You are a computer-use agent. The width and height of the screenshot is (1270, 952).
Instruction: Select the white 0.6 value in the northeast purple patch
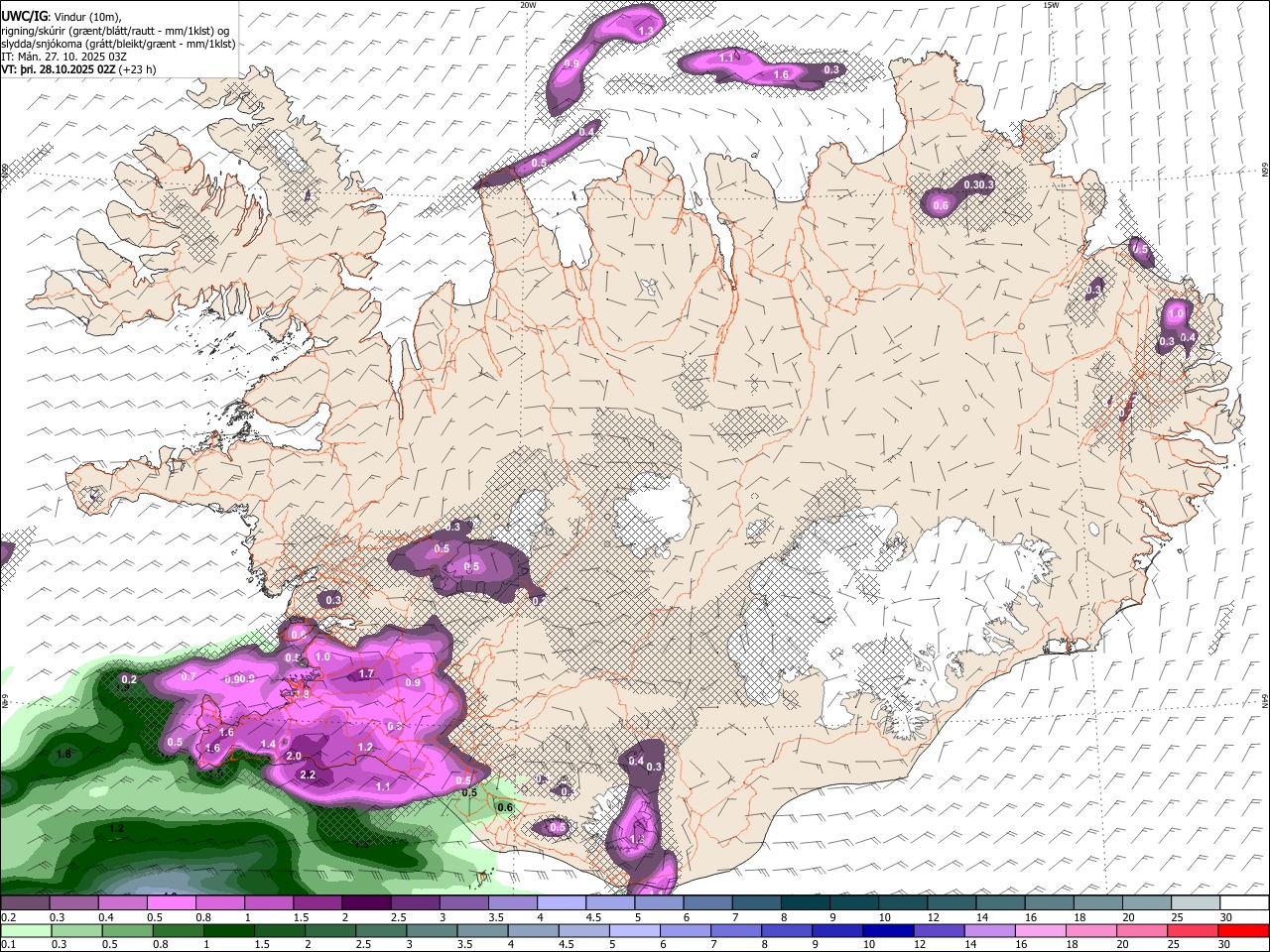[941, 206]
